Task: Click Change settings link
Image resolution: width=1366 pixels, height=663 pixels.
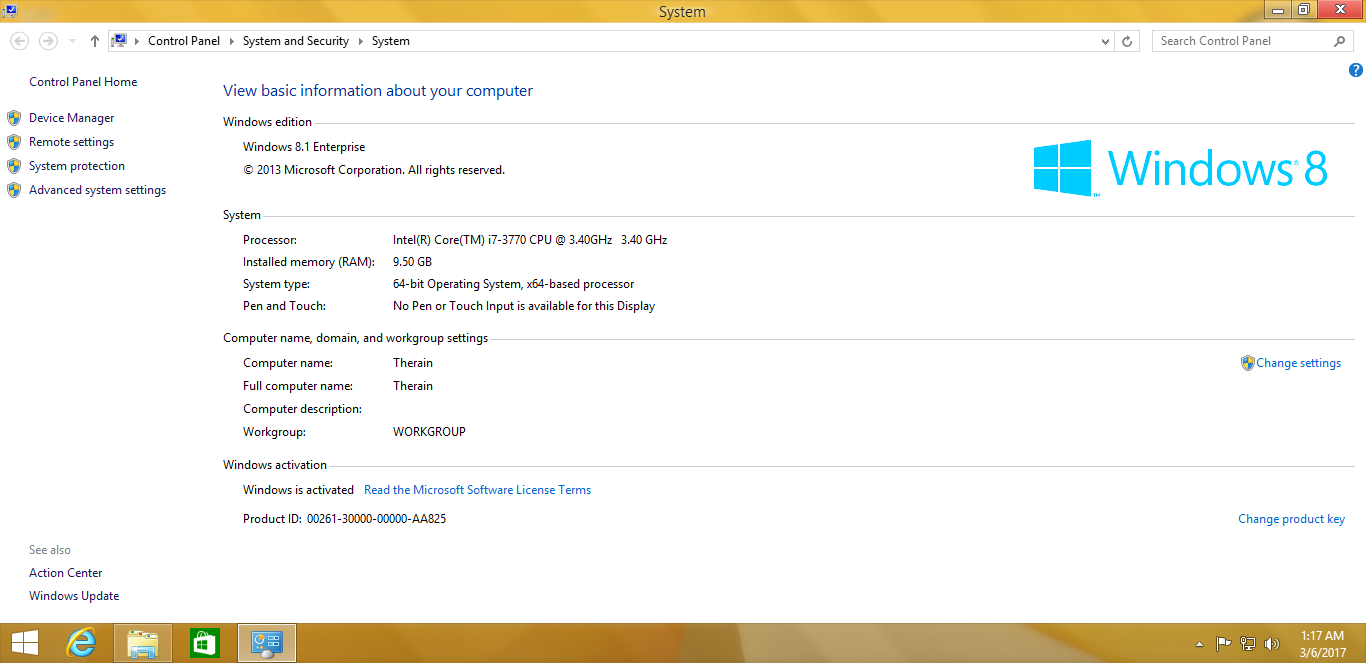Action: [x=1299, y=363]
